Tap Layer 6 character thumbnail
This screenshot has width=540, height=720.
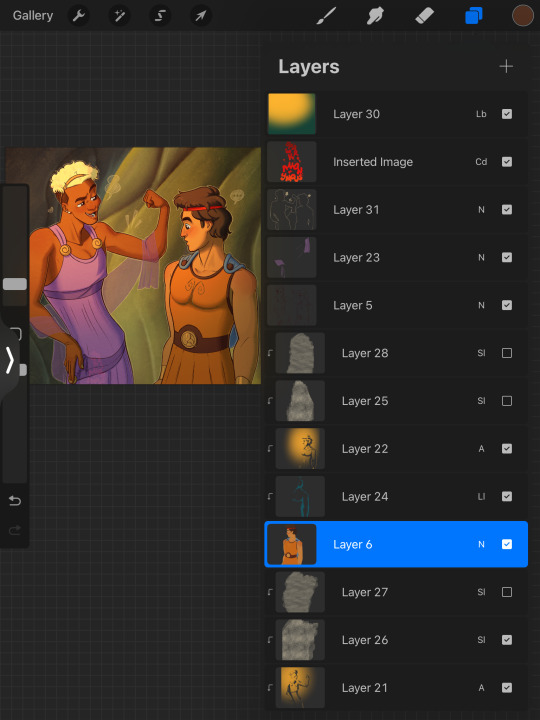pyautogui.click(x=292, y=544)
